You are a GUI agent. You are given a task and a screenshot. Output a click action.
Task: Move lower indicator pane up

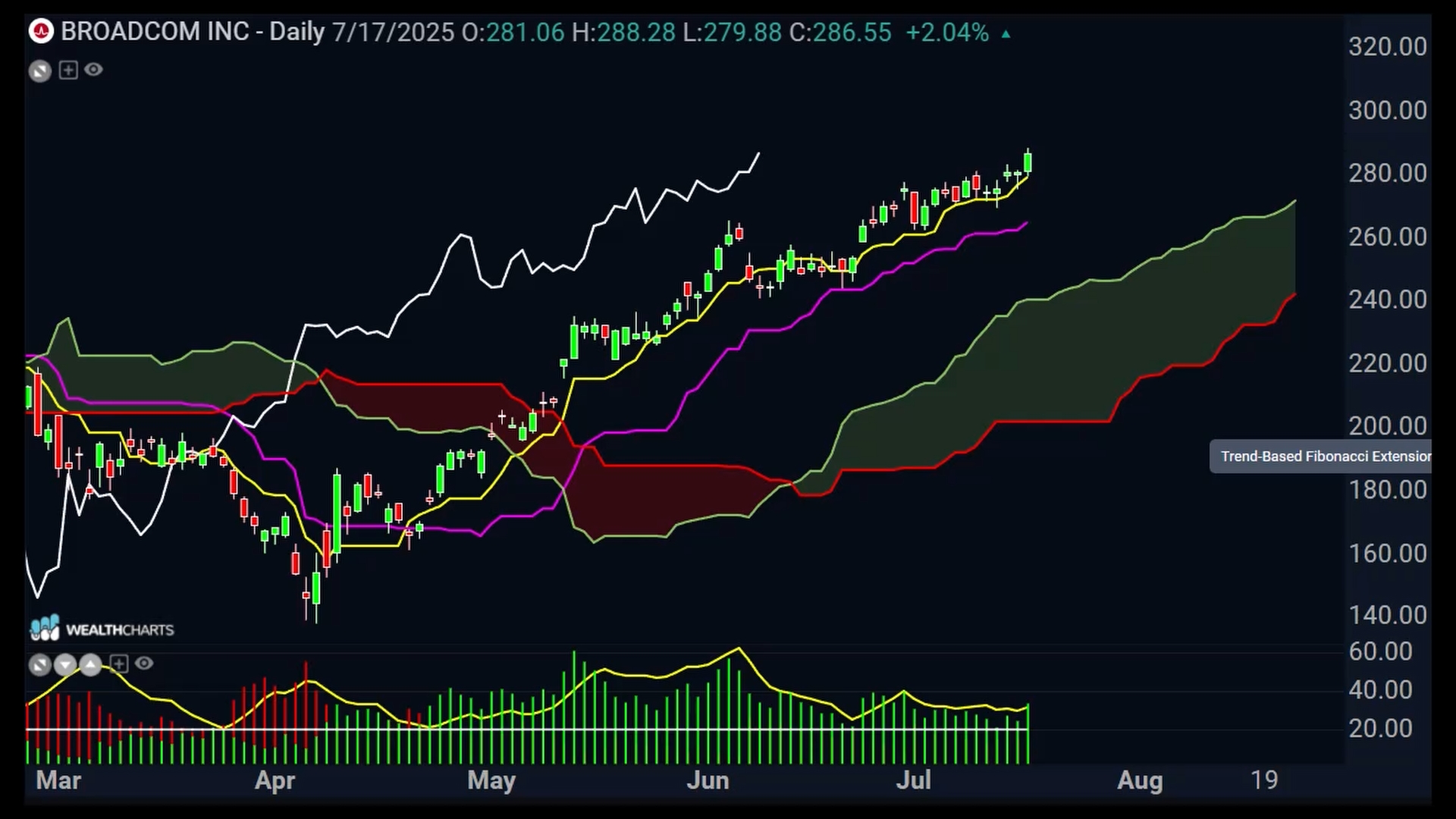(x=90, y=666)
